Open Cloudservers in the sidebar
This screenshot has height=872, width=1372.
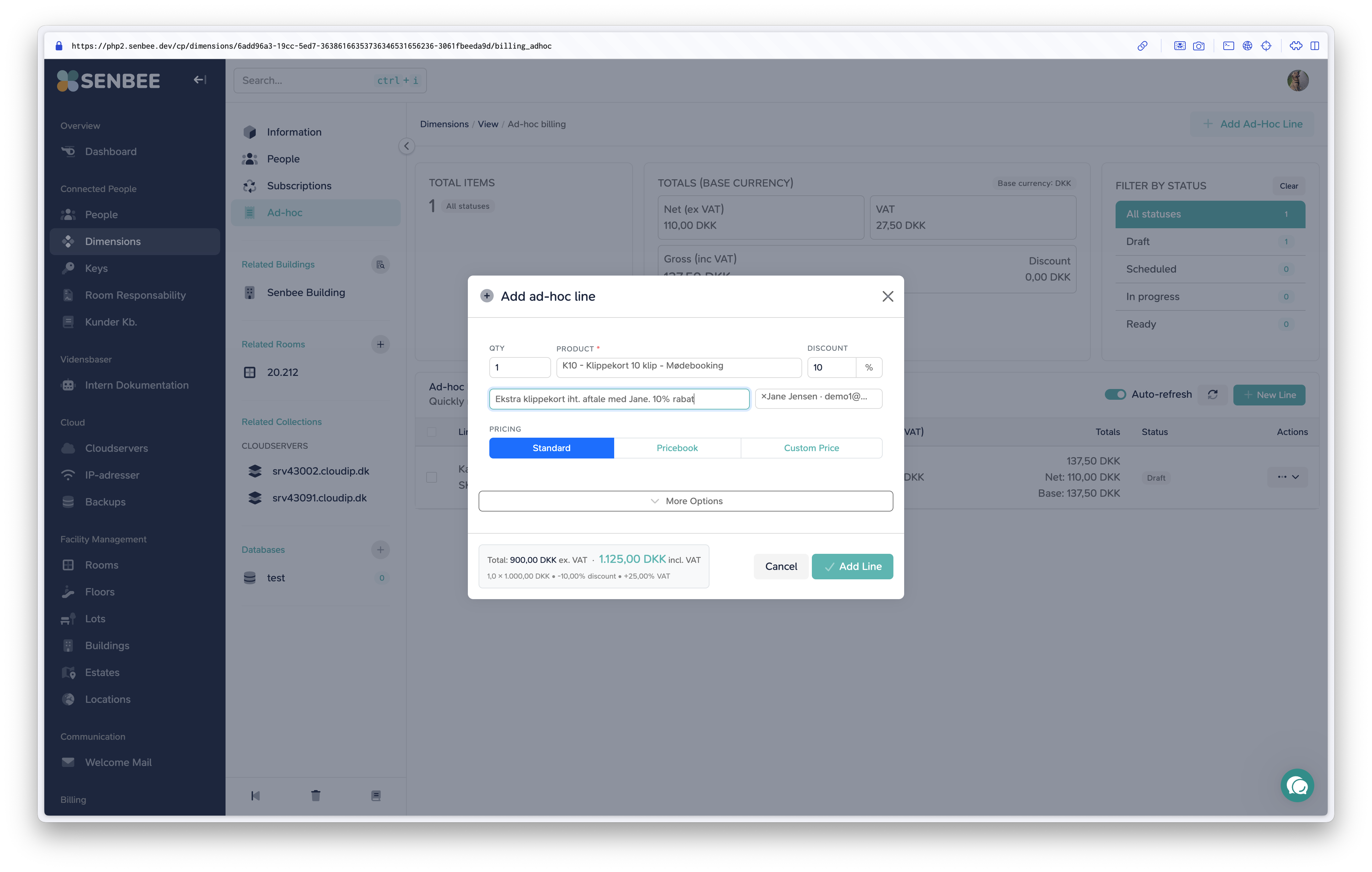(135, 448)
